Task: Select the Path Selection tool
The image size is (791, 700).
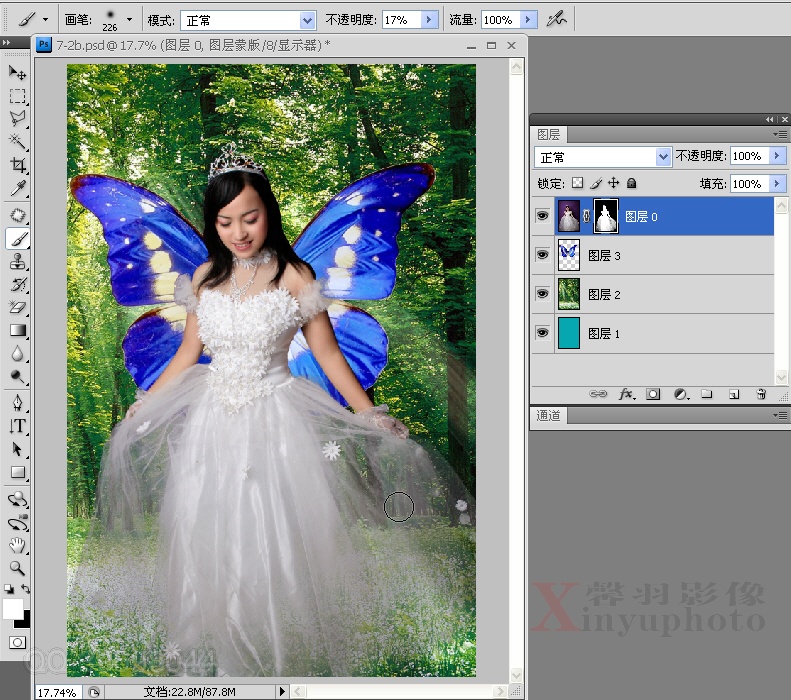Action: coord(17,449)
